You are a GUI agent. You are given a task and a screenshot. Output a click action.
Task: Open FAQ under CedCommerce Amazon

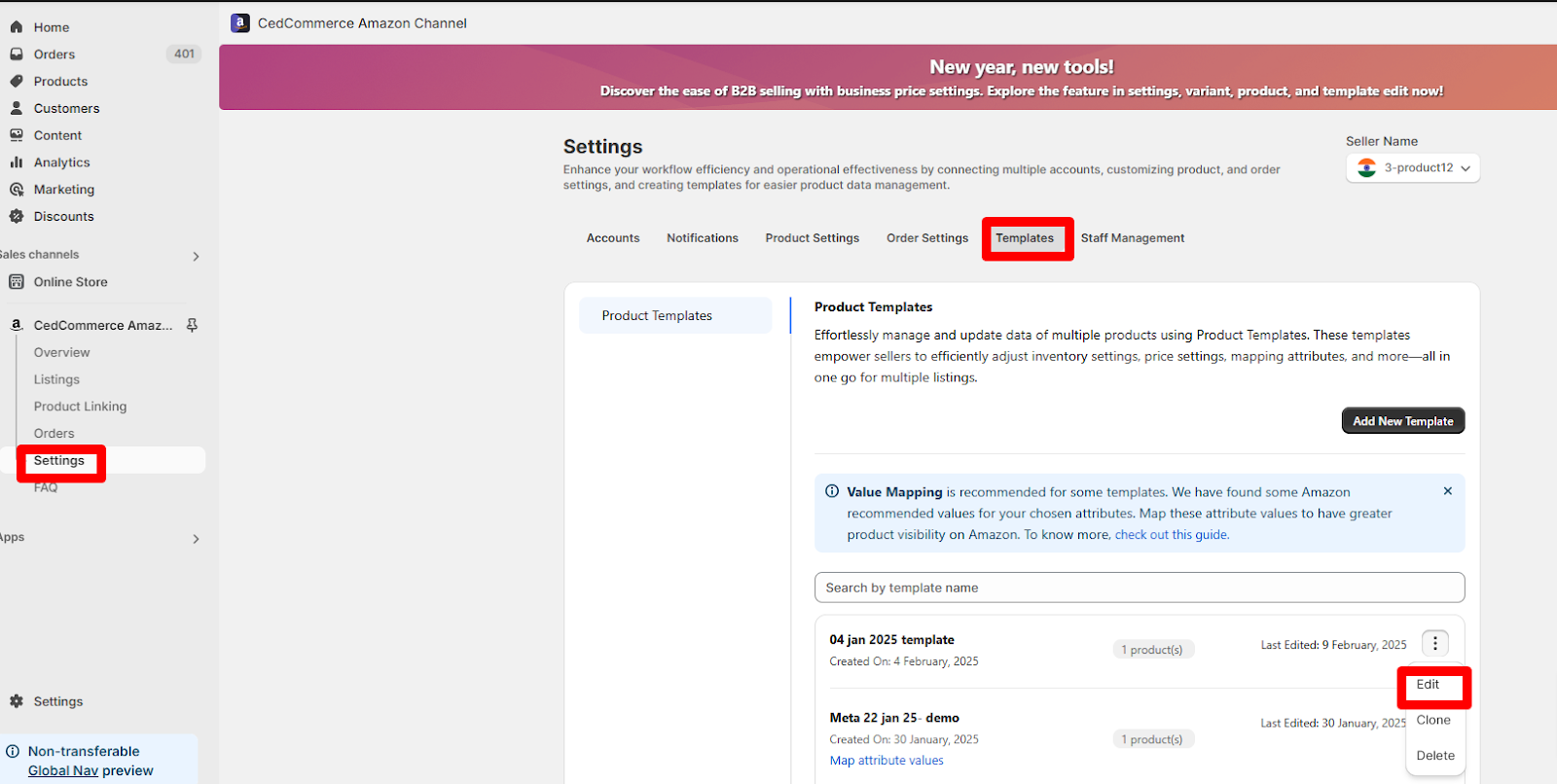46,487
